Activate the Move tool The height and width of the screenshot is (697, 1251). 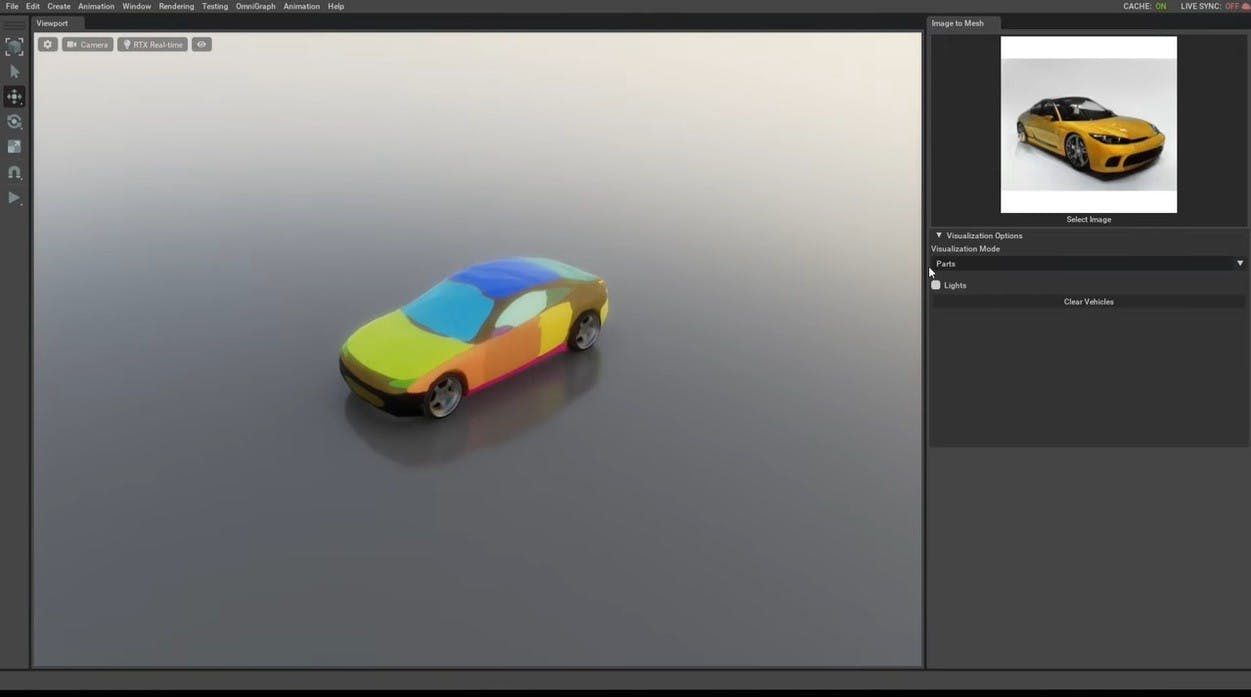[x=14, y=97]
